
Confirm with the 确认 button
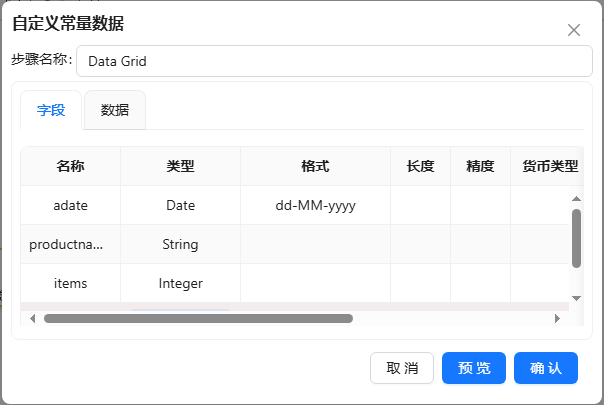[x=546, y=368]
